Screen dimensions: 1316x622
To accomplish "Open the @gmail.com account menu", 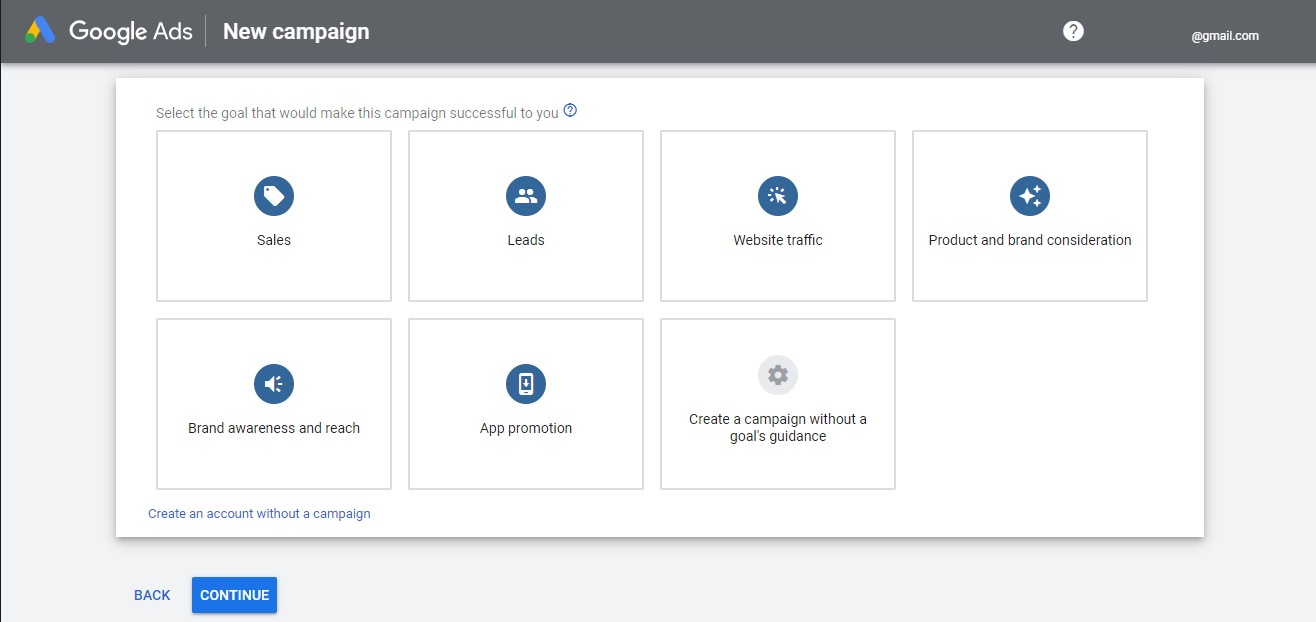I will 1225,36.
